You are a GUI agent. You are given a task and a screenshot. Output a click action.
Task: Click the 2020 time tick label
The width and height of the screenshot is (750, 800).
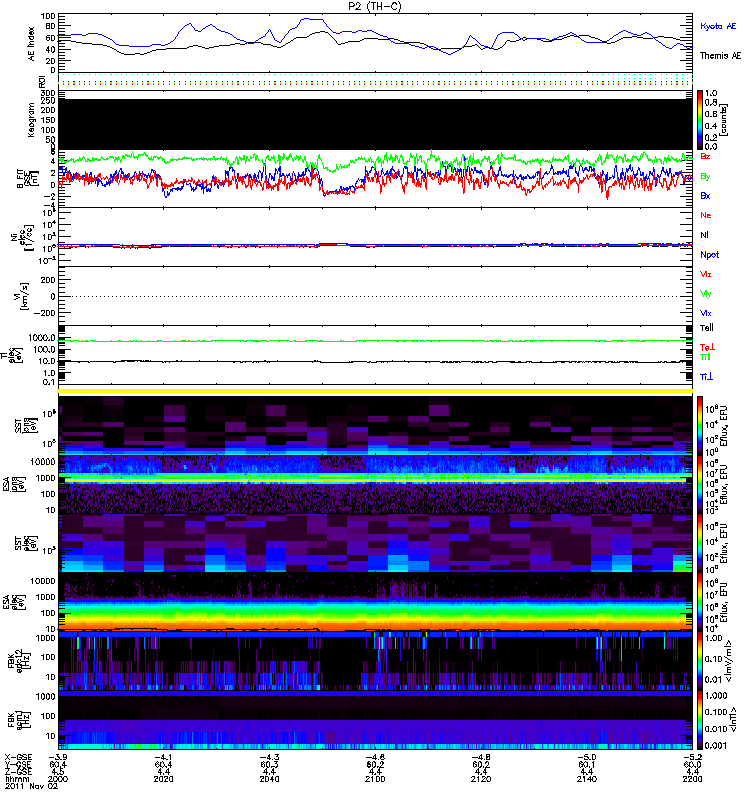pyautogui.click(x=163, y=779)
